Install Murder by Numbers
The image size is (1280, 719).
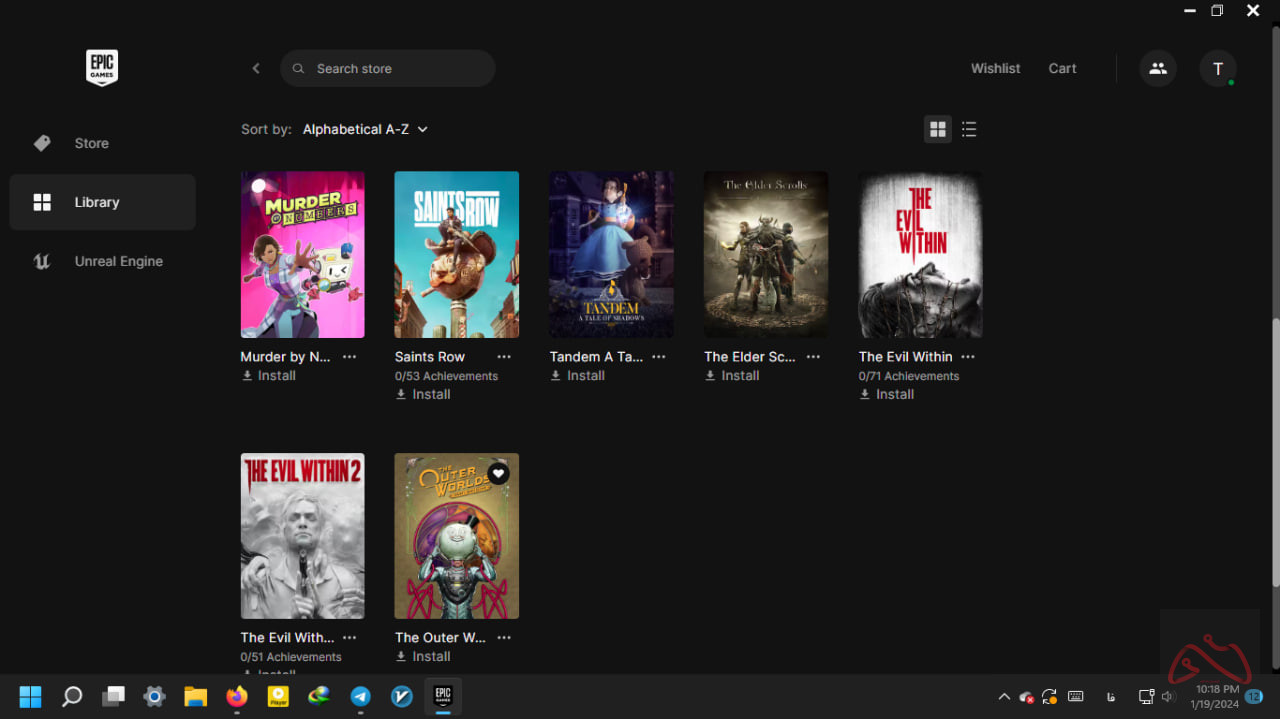tap(269, 376)
